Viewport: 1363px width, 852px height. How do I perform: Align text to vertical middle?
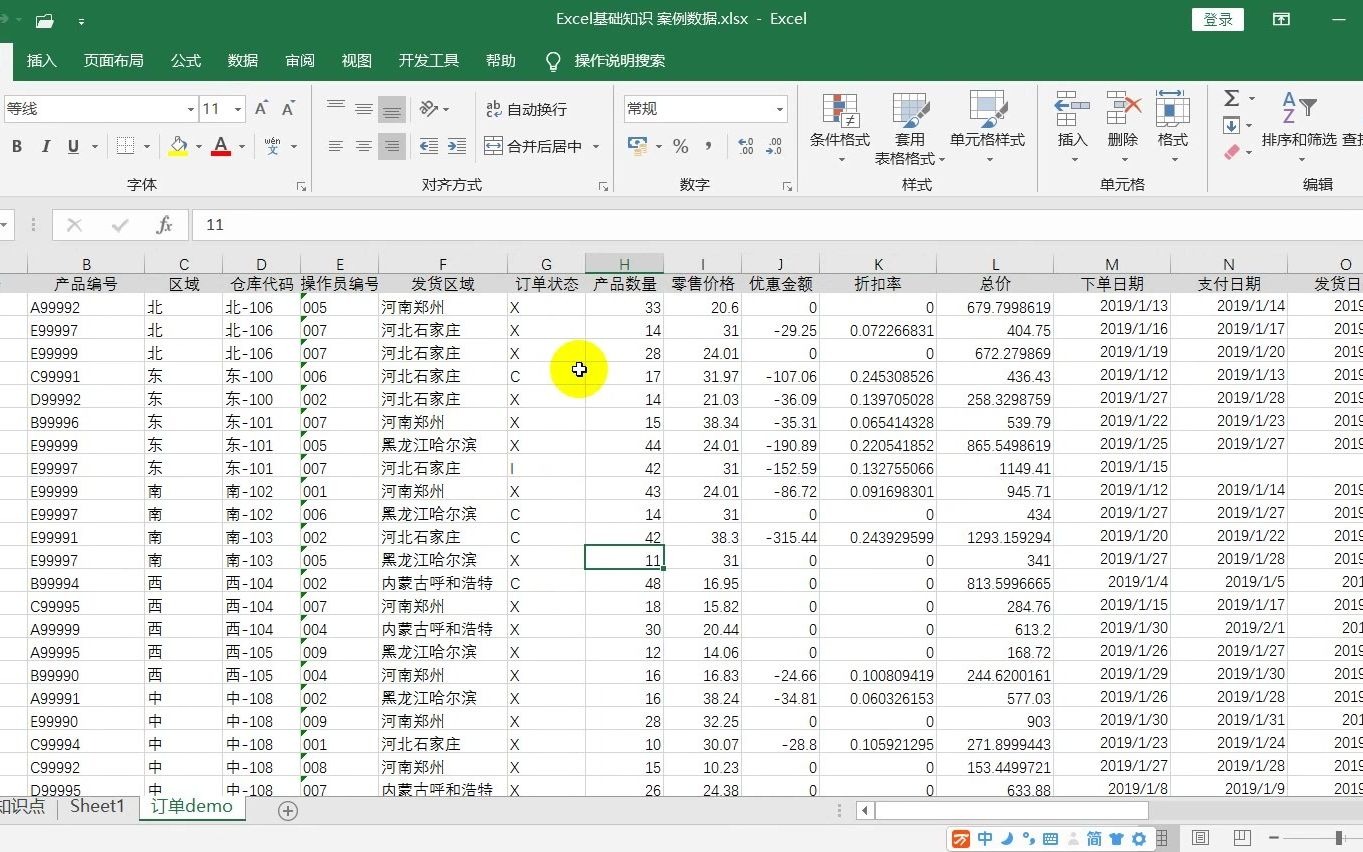point(364,109)
